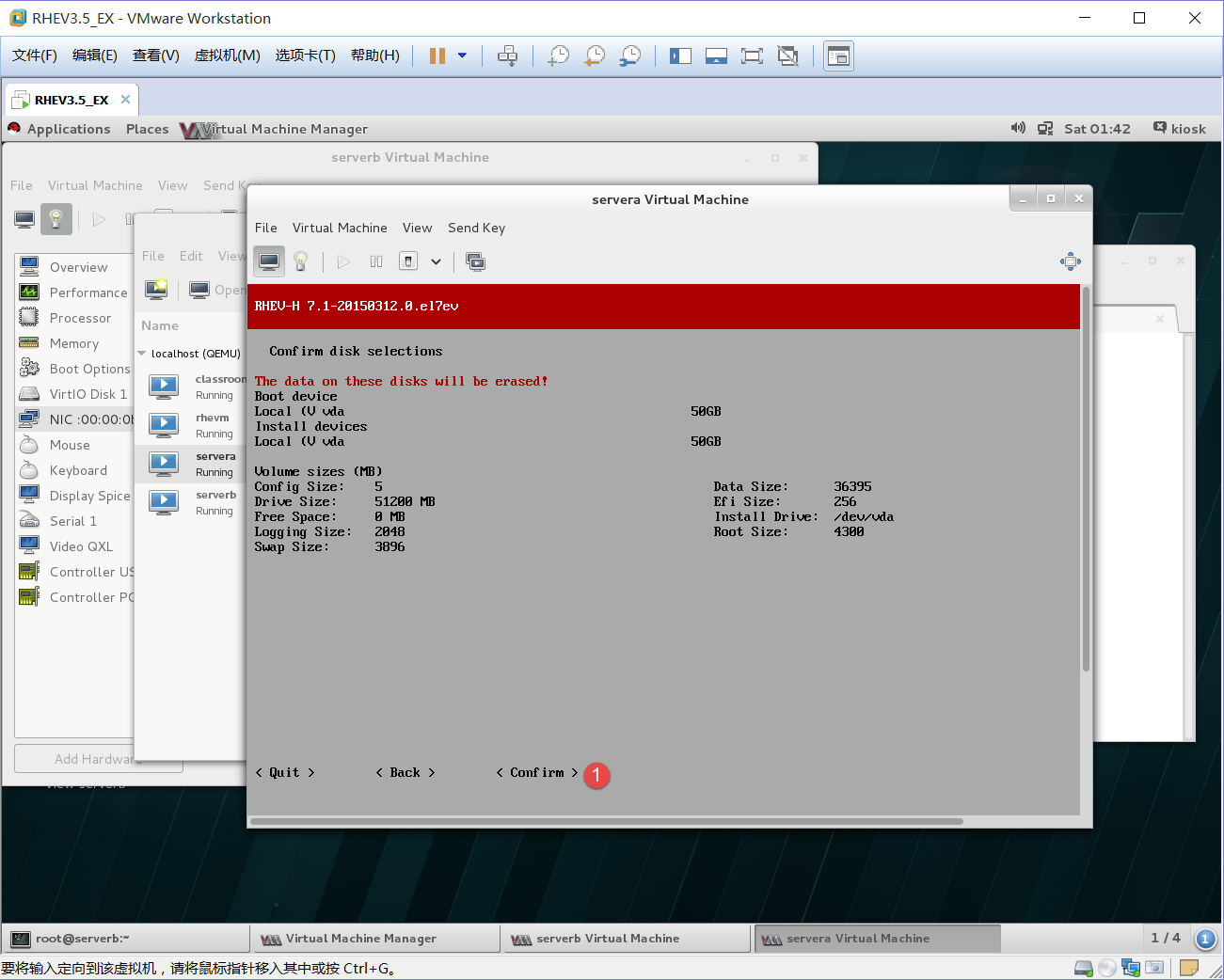This screenshot has width=1224, height=980.
Task: Select the rhevm VM in the list
Action: 192,425
